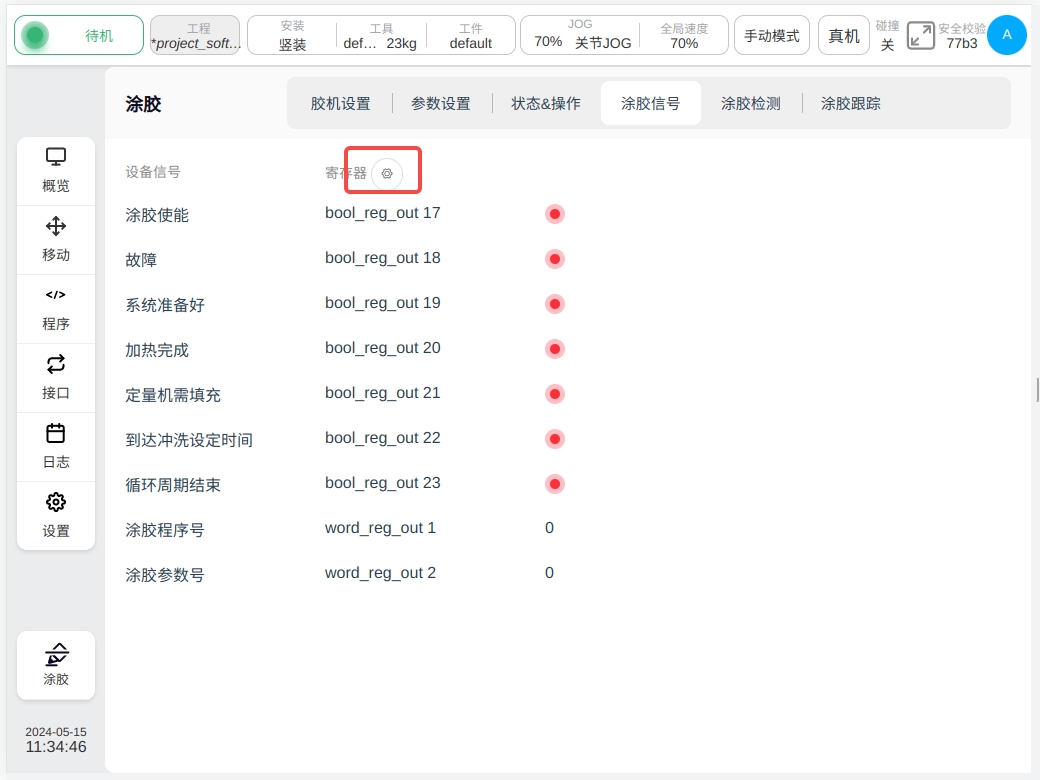Image resolution: width=1040 pixels, height=780 pixels.
Task: Expand the JOG and global speed panel
Action: 624,36
